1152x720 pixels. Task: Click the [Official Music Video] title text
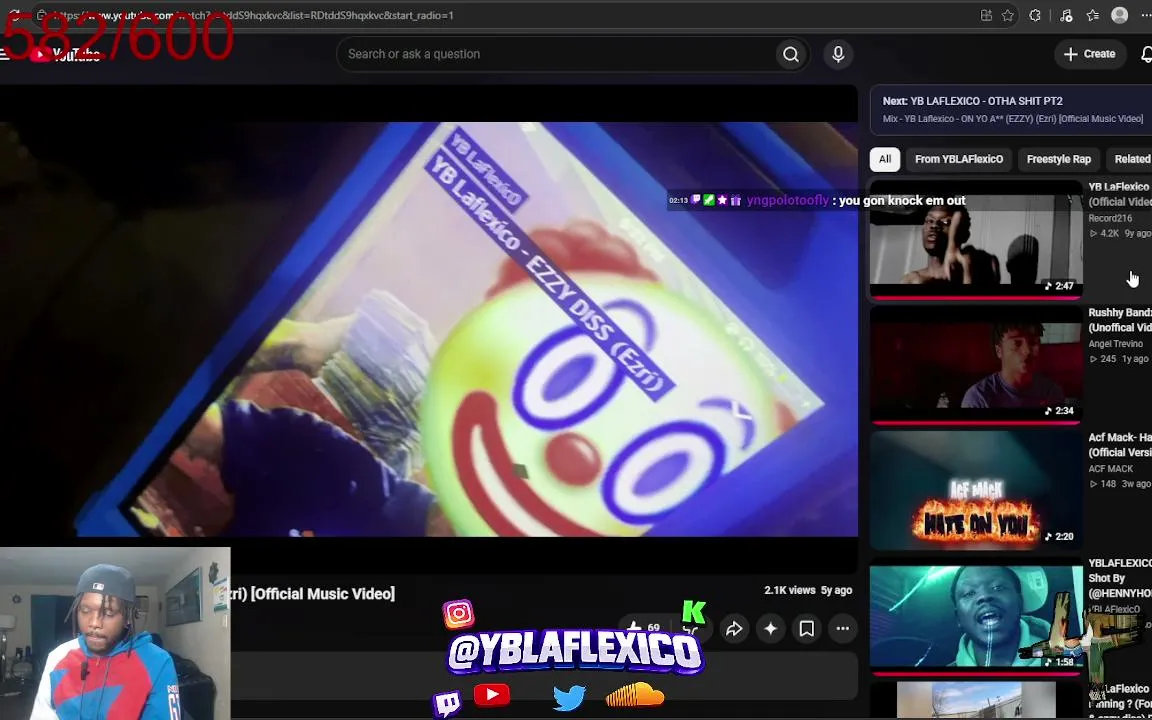point(323,594)
